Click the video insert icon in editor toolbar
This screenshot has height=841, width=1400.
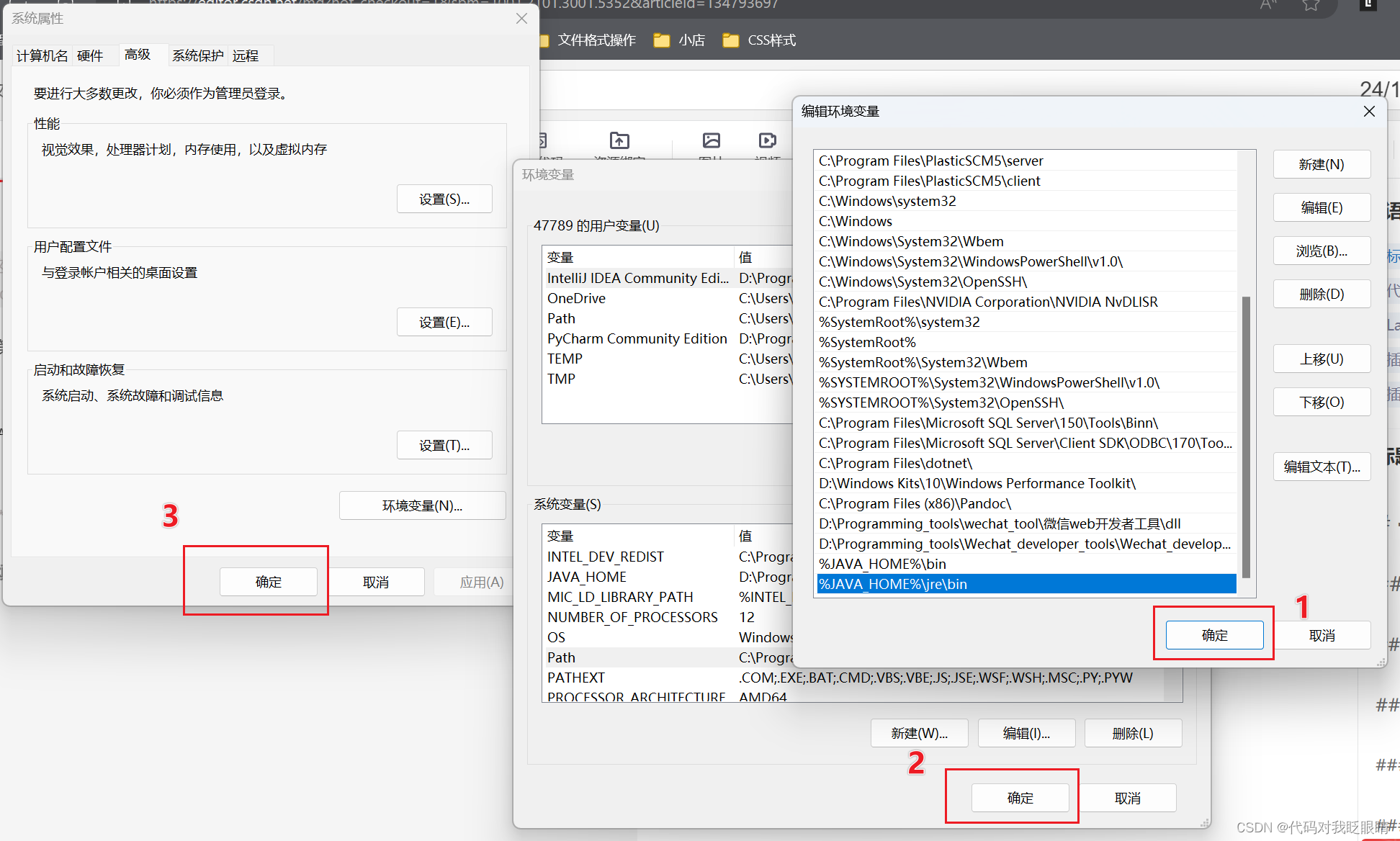click(x=768, y=140)
